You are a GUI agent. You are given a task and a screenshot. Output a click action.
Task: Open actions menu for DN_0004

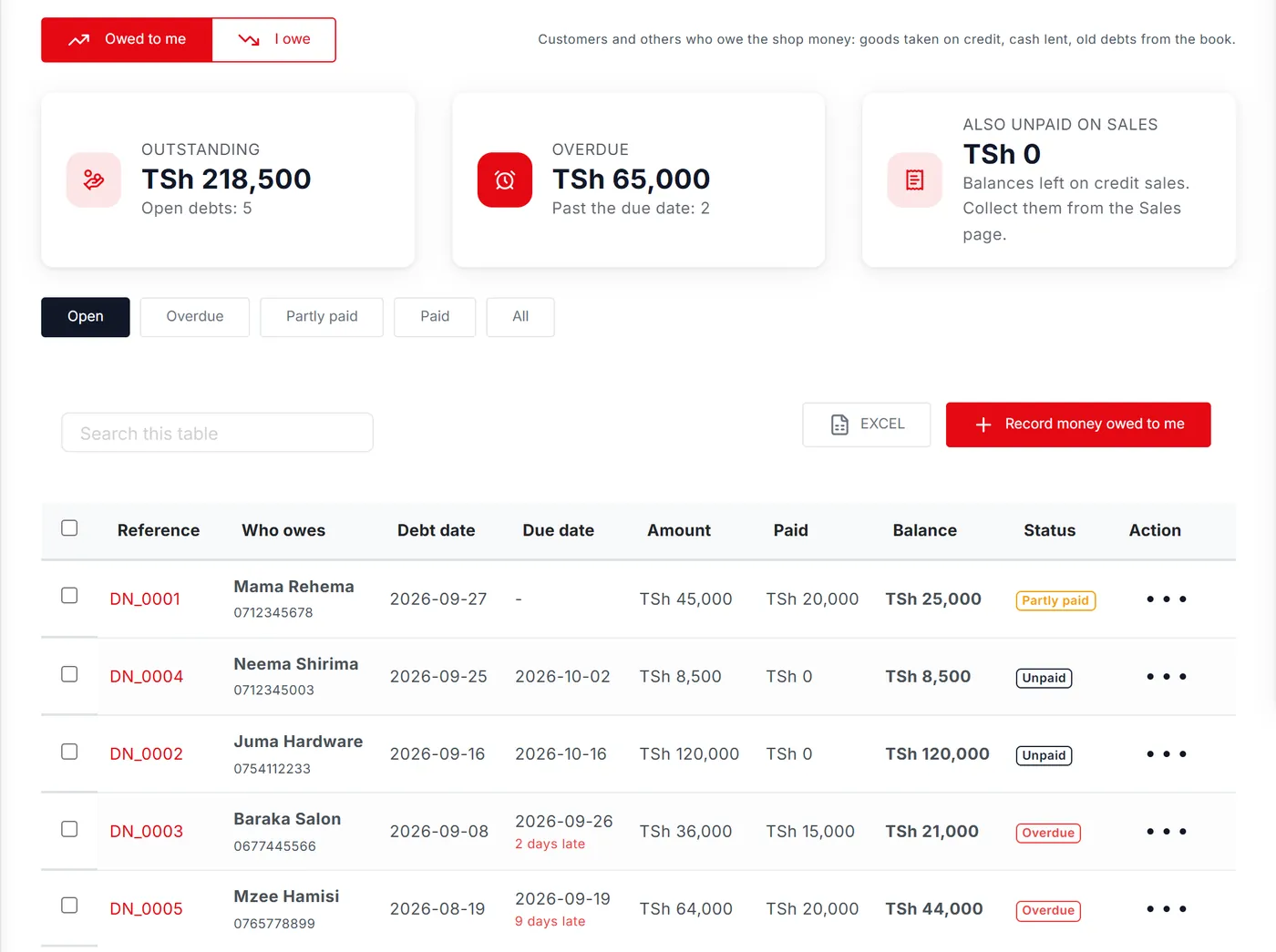pyautogui.click(x=1167, y=677)
